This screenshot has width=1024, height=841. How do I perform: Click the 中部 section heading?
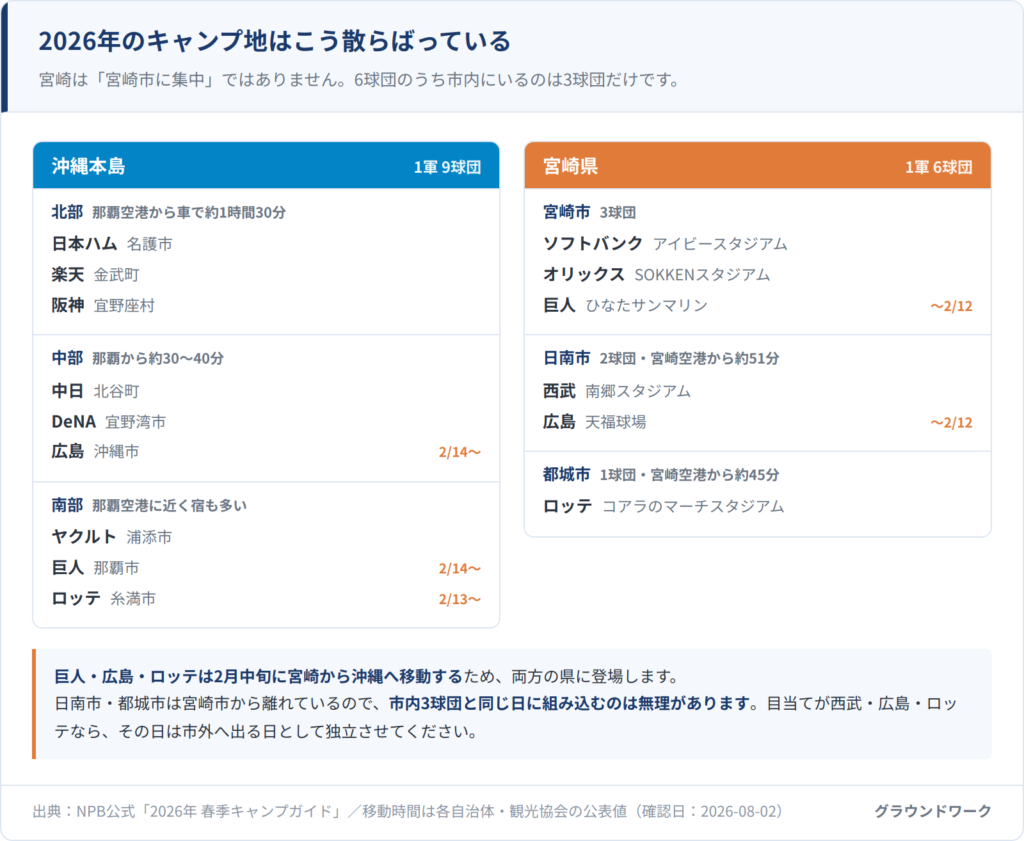(x=67, y=358)
